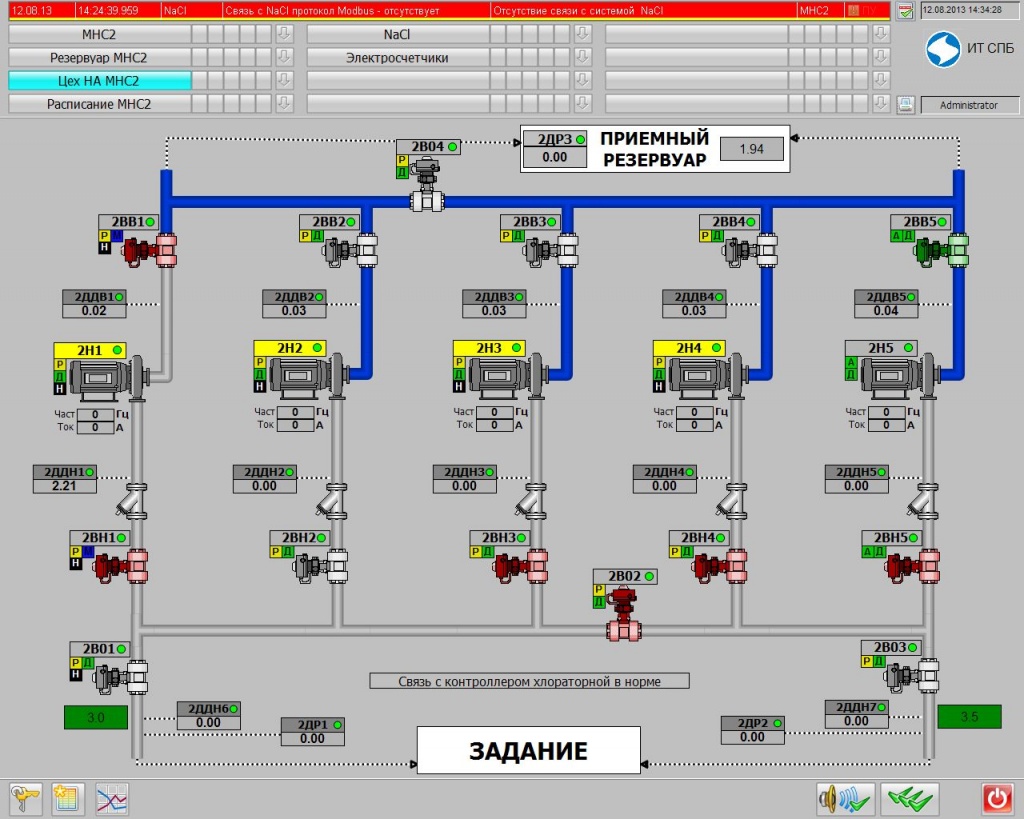Switch to Расписание МНС2 screen
Image resolution: width=1024 pixels, height=819 pixels.
[99, 104]
